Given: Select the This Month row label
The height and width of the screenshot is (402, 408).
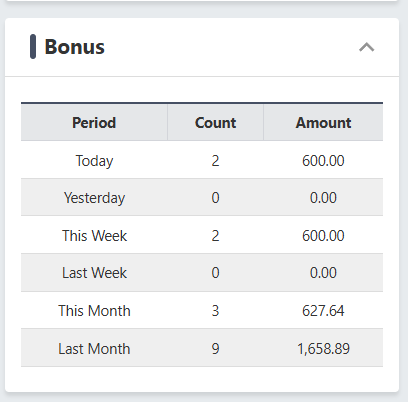Looking at the screenshot, I should click(94, 311).
